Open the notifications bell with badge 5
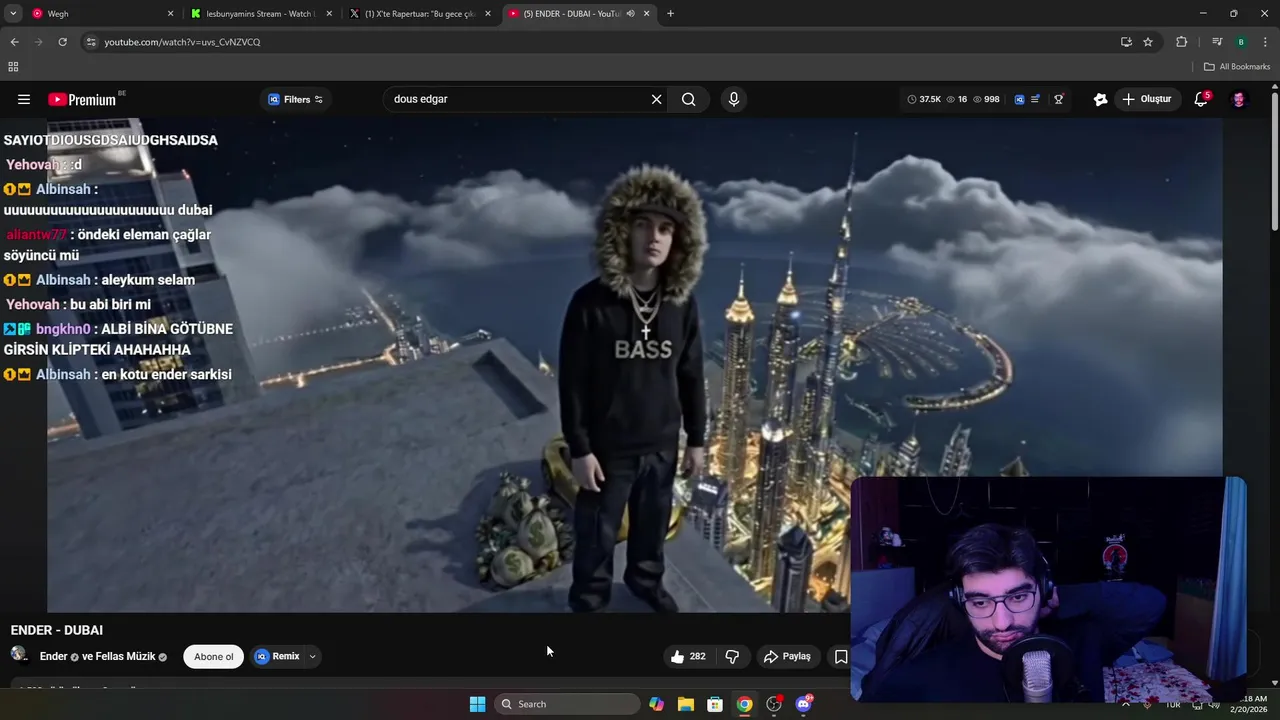The image size is (1280, 720). 1201,99
